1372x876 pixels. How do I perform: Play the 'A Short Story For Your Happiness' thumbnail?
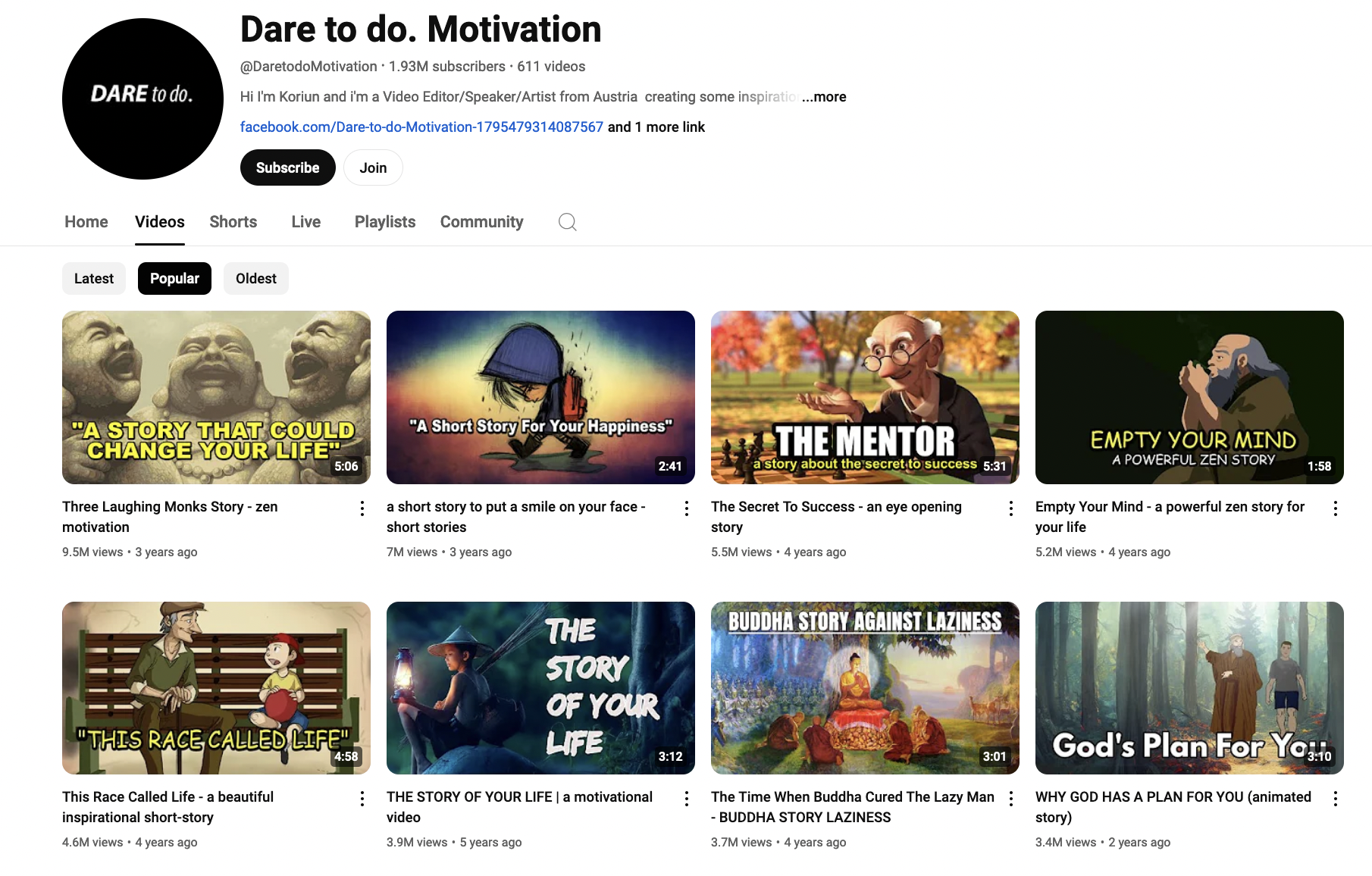540,397
